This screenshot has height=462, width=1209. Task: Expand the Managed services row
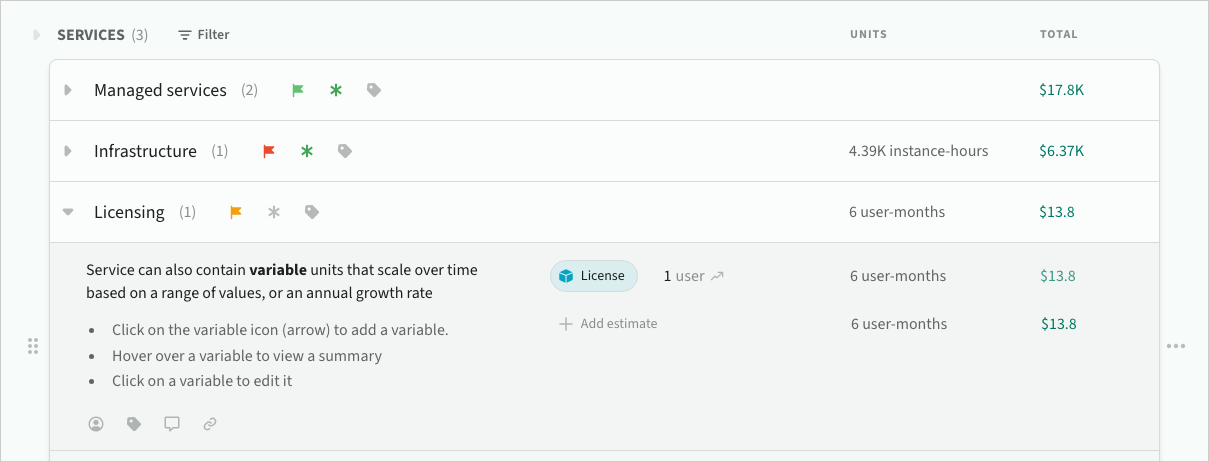pyautogui.click(x=68, y=90)
